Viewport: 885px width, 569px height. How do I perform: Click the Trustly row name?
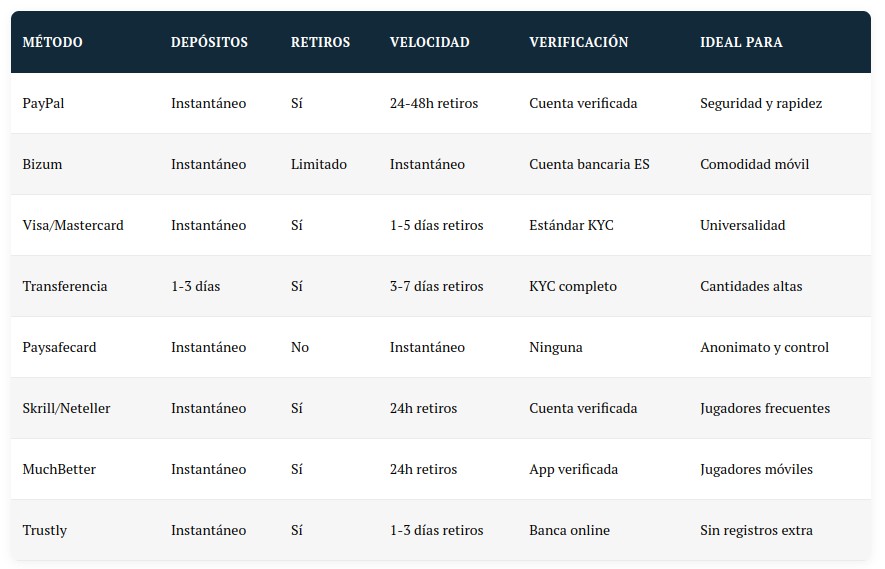tap(45, 530)
